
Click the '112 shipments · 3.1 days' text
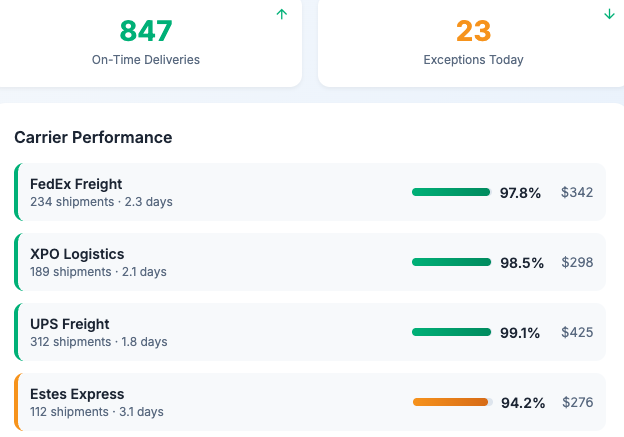point(97,412)
